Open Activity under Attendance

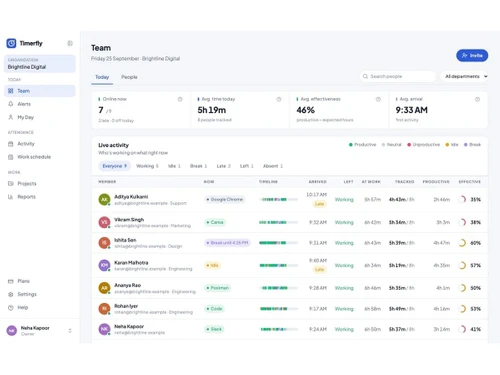point(40,144)
